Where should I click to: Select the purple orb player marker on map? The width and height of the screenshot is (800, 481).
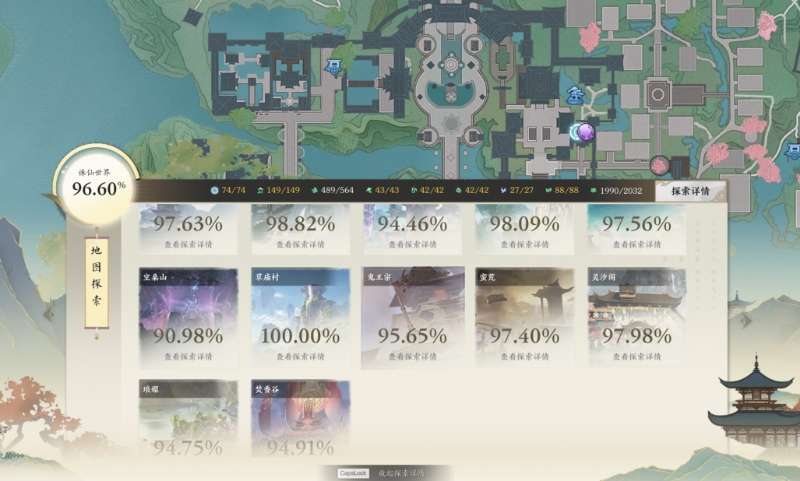586,132
